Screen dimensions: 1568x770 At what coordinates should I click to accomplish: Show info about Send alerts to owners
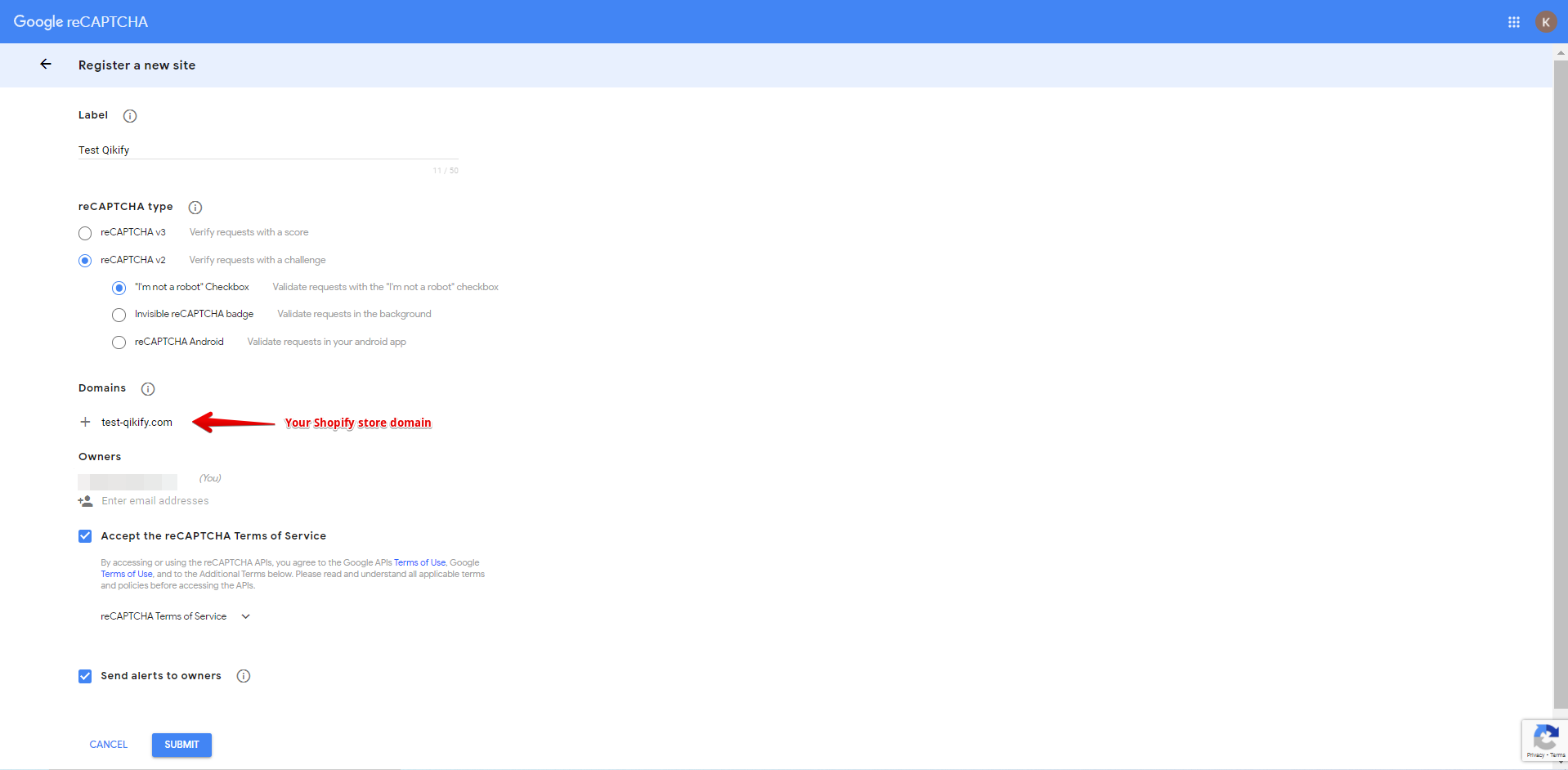click(244, 676)
